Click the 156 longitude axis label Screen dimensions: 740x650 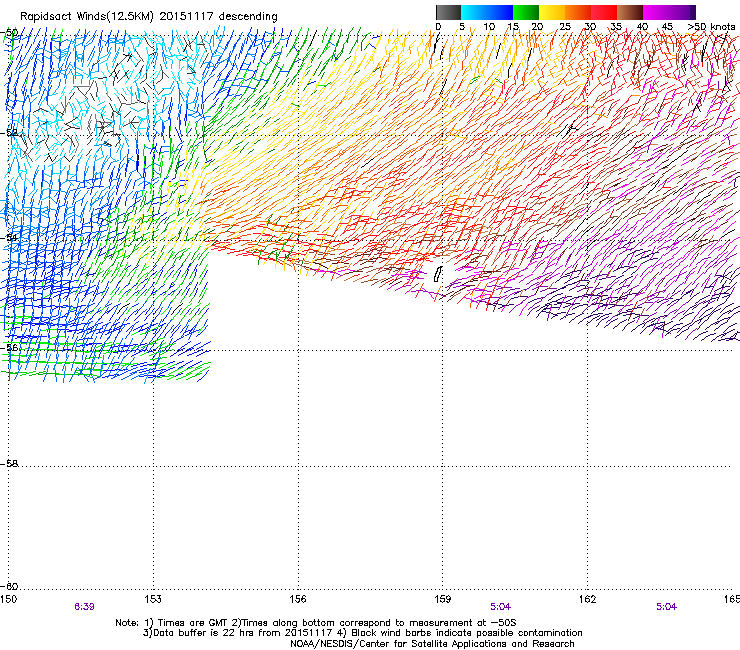pyautogui.click(x=298, y=599)
